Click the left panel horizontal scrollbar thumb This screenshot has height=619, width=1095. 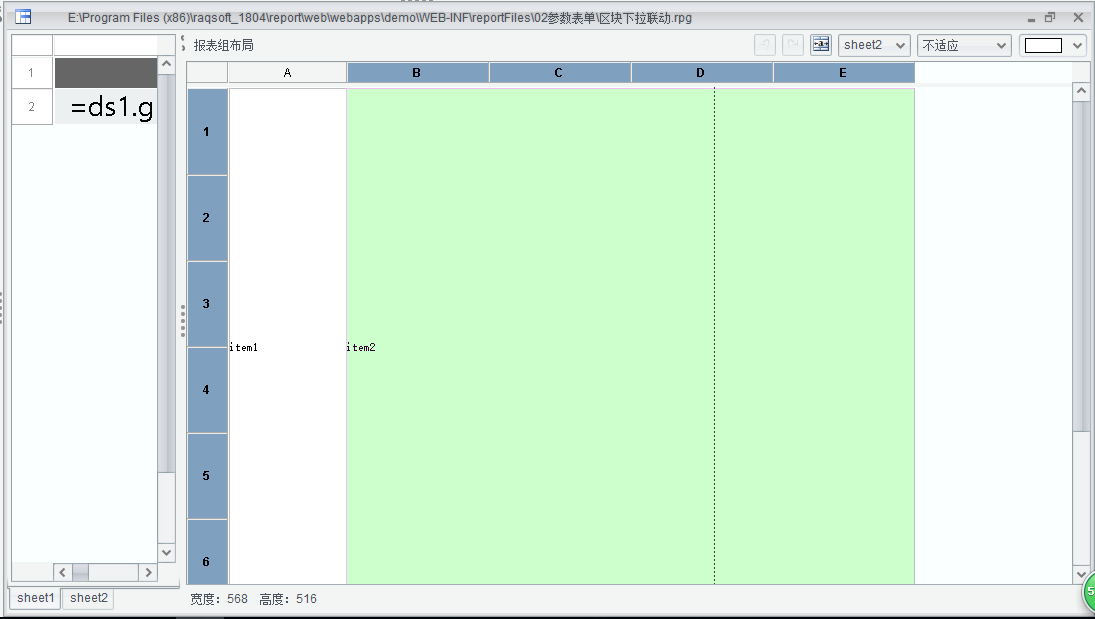(80, 573)
